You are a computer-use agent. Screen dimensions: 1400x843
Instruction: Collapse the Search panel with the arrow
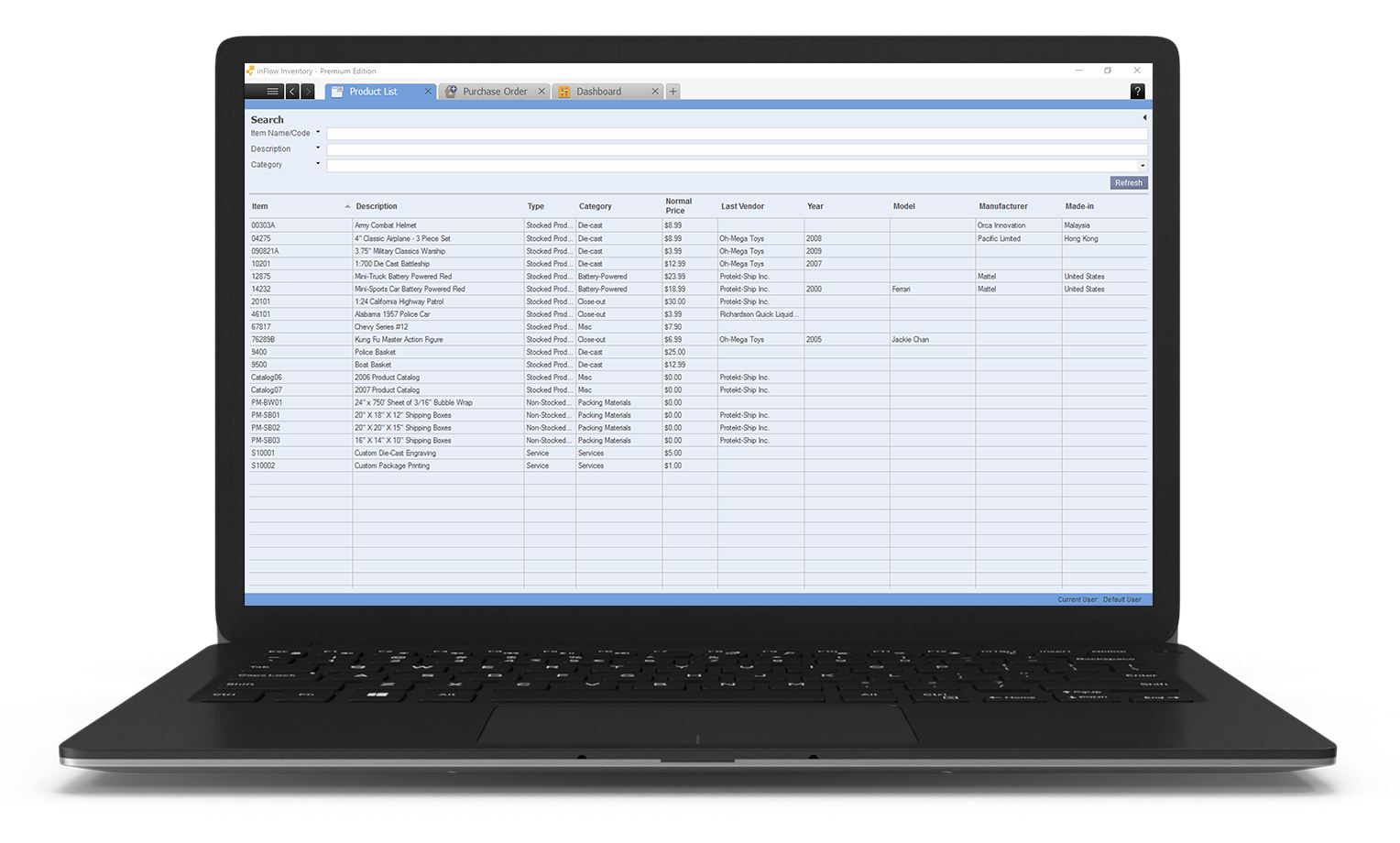pos(1144,118)
